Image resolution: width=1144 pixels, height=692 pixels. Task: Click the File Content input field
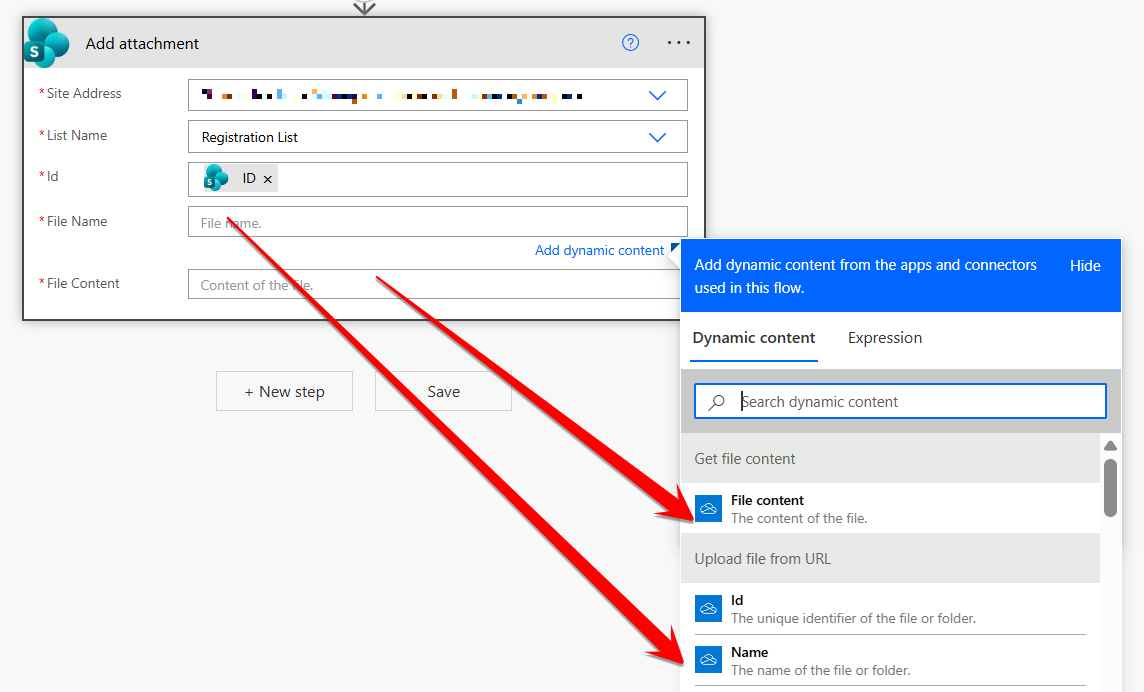click(x=434, y=285)
